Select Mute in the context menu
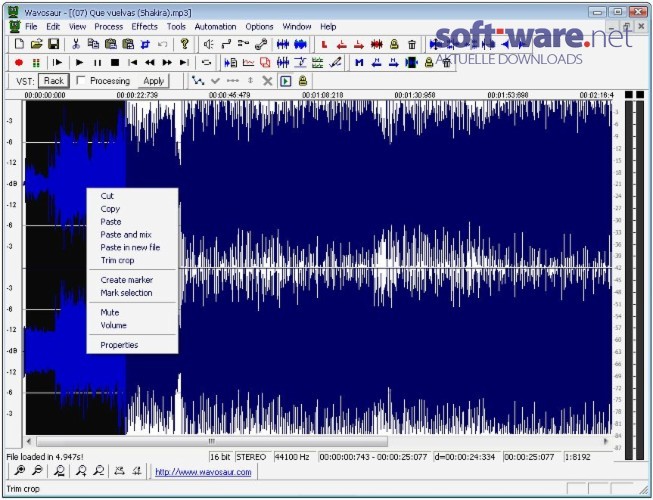Screen dimensions: 653x500 132,312
